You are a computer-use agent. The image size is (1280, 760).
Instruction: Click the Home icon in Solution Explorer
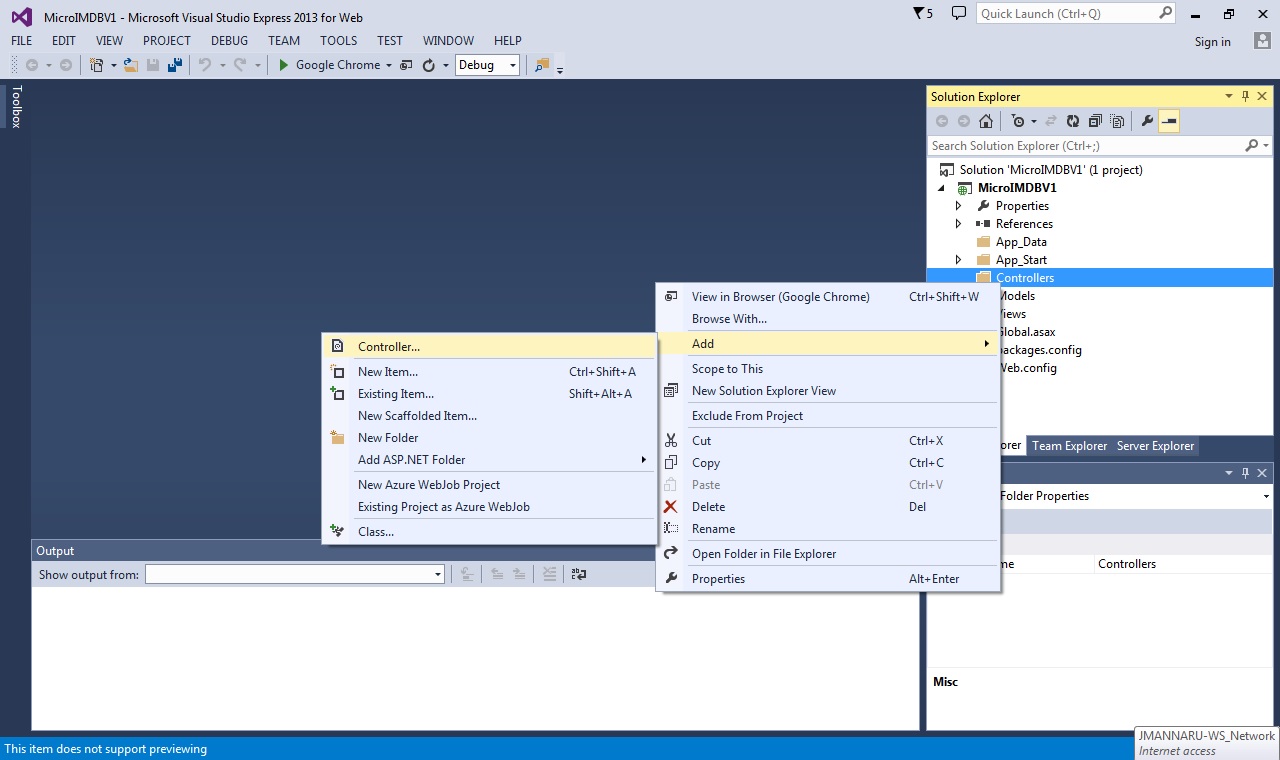point(986,121)
